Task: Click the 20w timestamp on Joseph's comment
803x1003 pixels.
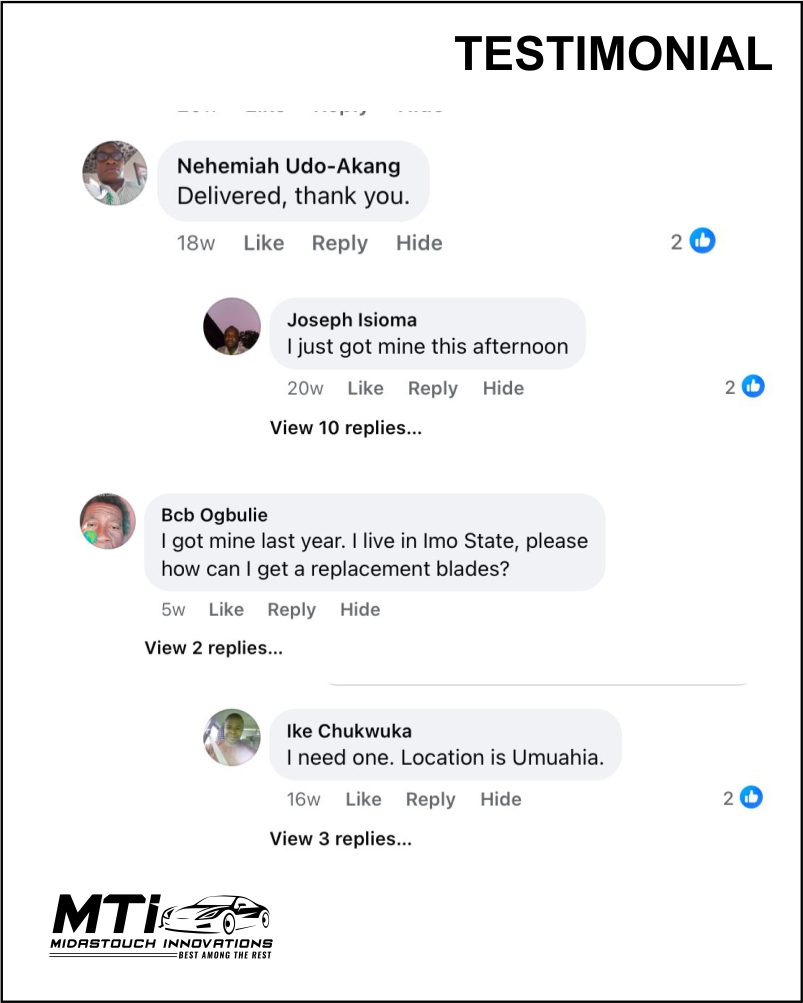Action: 305,388
